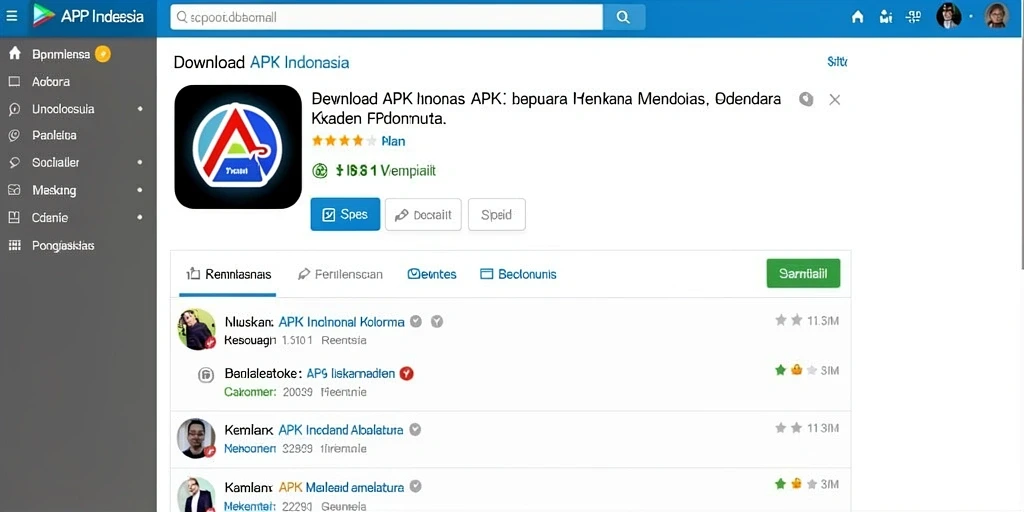Click the APP Indeesia play logo
This screenshot has height=512, width=1024.
[x=44, y=16]
